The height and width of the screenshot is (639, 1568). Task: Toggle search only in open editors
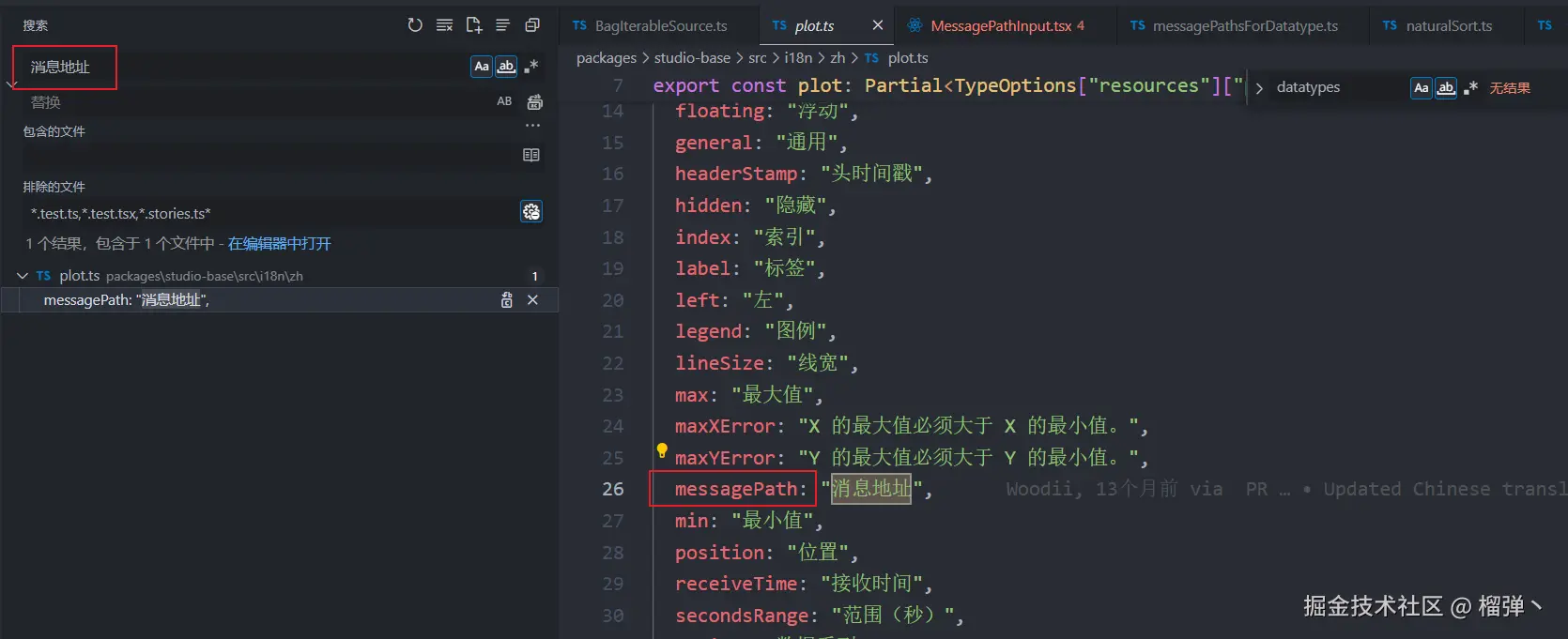(531, 155)
